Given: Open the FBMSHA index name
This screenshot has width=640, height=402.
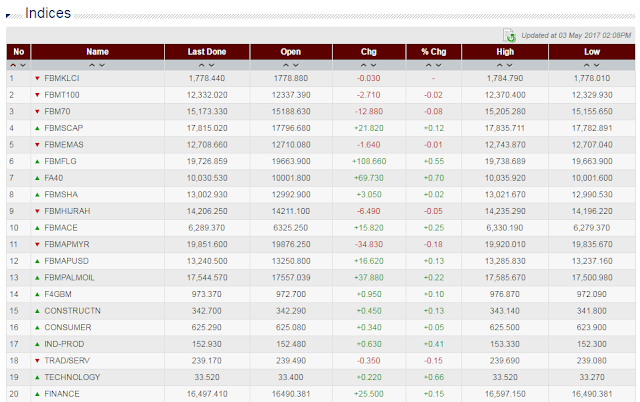Looking at the screenshot, I should pos(61,195).
